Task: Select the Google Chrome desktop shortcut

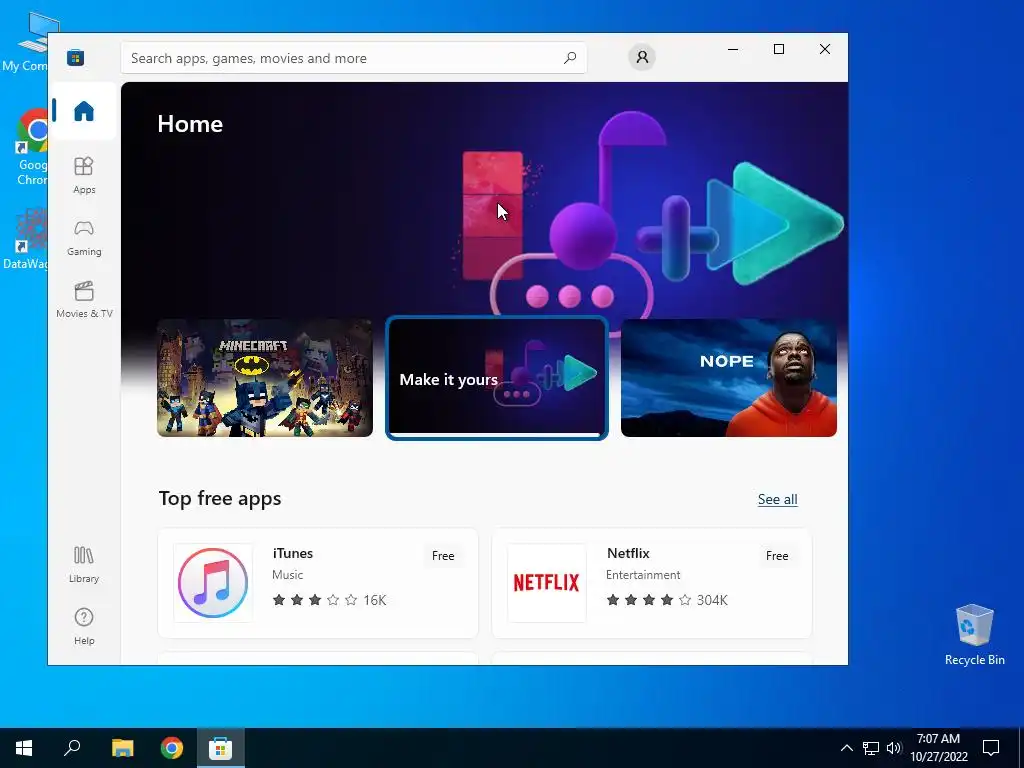Action: click(x=31, y=148)
